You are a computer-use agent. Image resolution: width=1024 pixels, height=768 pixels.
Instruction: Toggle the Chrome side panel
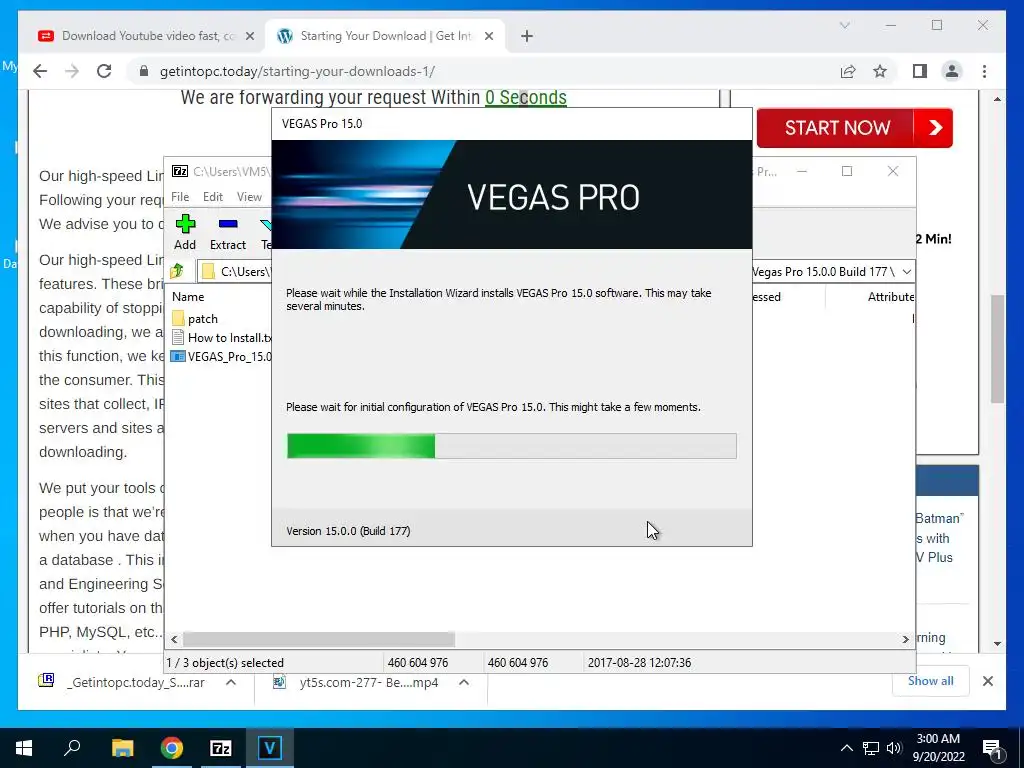click(x=920, y=71)
